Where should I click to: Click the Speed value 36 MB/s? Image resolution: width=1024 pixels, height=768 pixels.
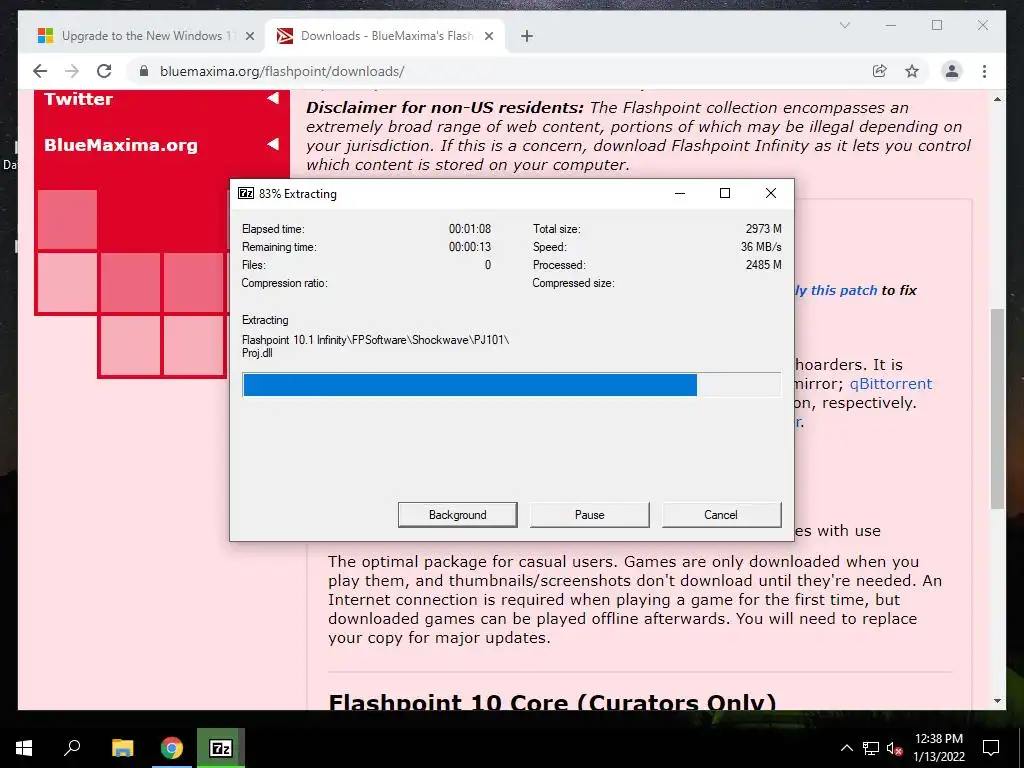click(761, 247)
